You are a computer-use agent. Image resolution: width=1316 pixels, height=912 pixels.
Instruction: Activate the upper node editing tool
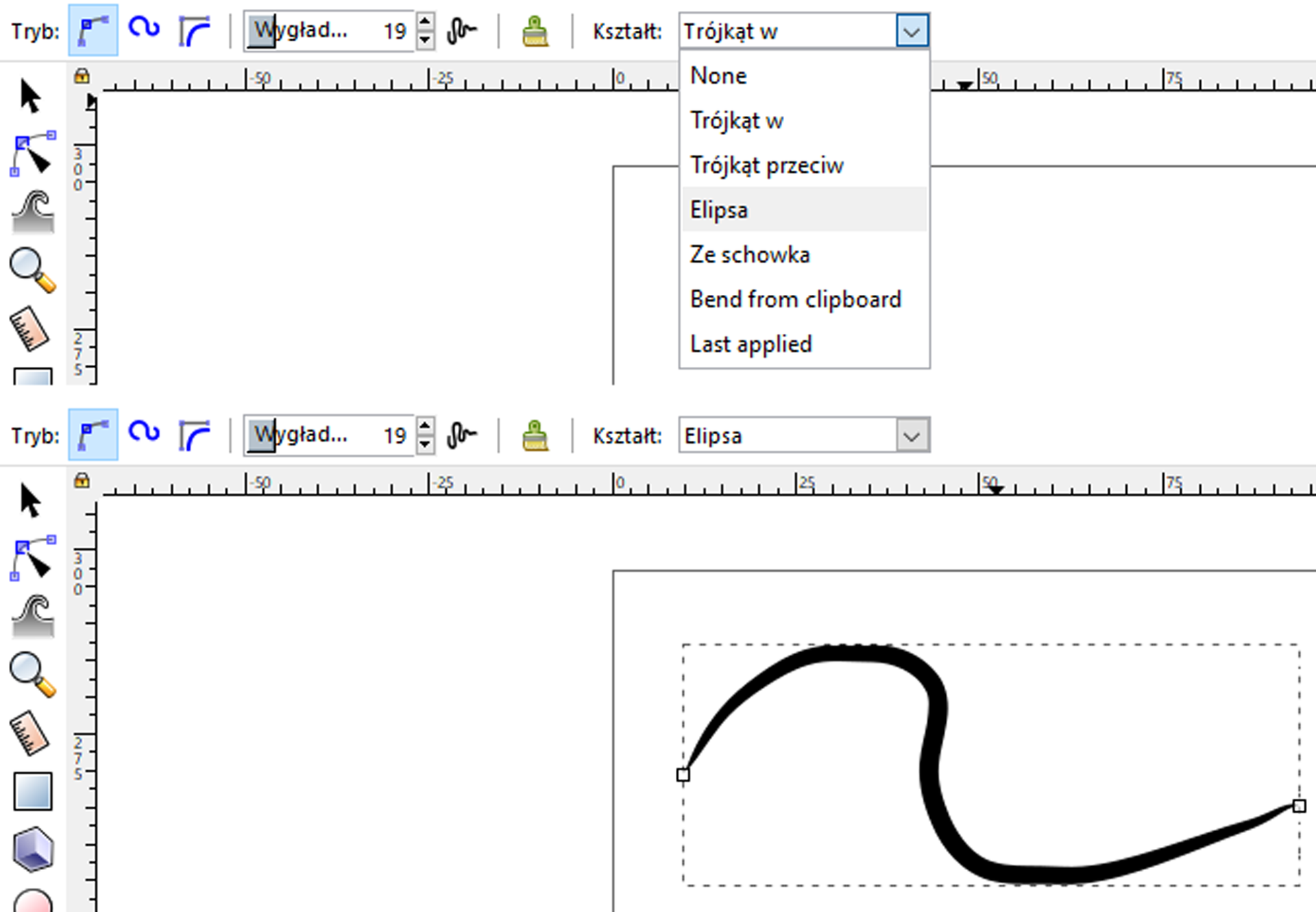coord(32,154)
